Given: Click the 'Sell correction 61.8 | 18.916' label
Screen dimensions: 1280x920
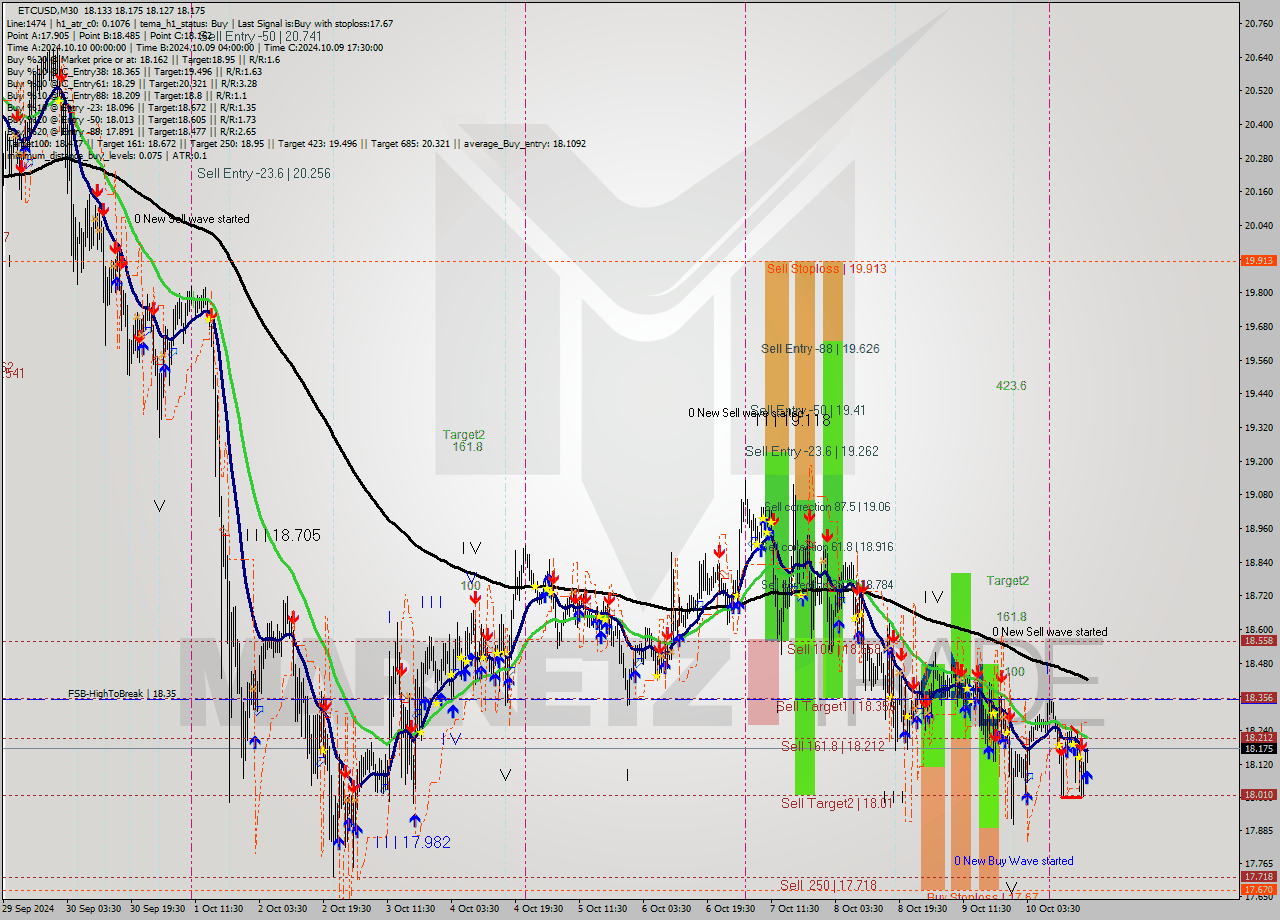Looking at the screenshot, I should coord(828,548).
